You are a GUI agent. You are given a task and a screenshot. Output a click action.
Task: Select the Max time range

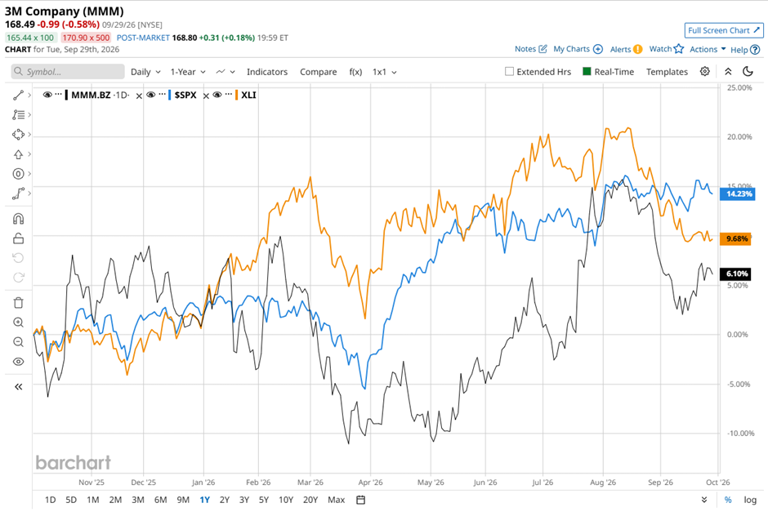pyautogui.click(x=336, y=500)
